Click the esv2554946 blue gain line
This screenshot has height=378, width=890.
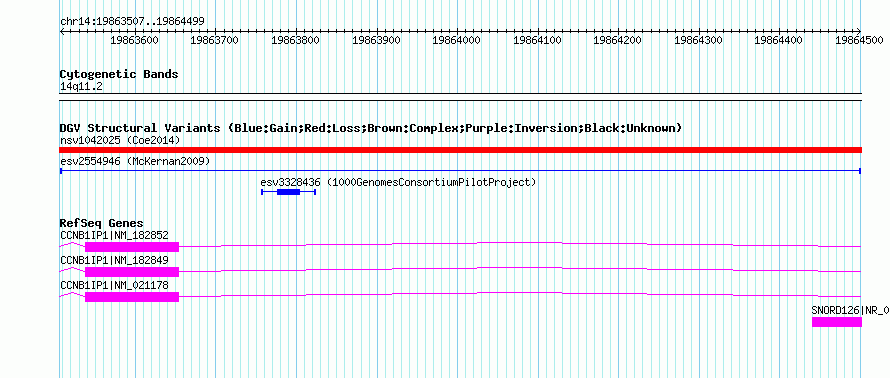[460, 171]
